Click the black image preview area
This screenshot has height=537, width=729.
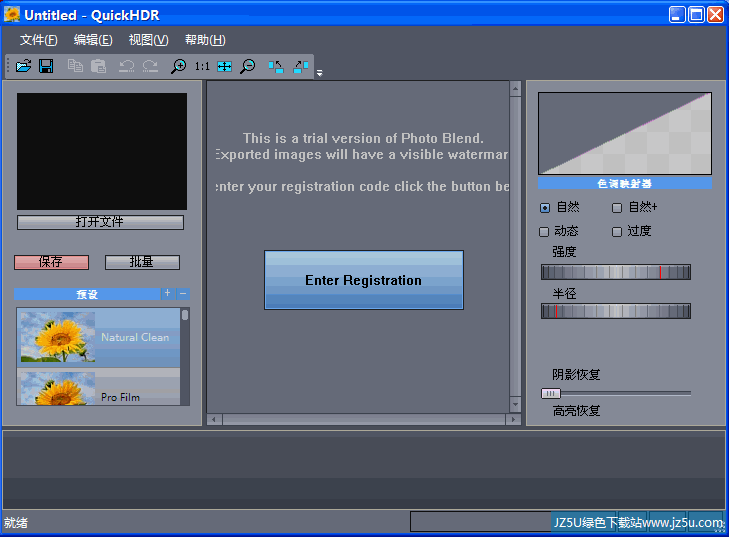102,151
